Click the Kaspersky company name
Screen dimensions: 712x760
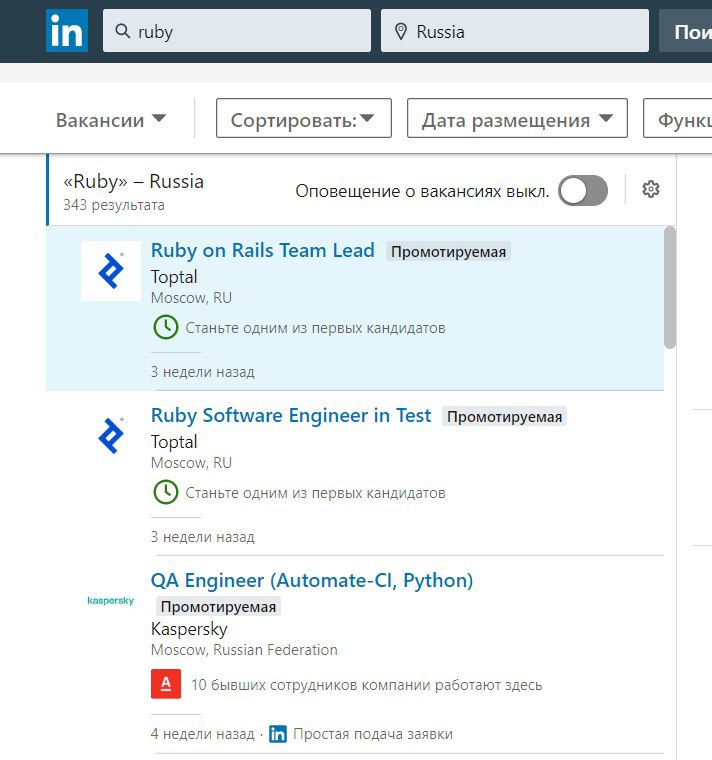(189, 629)
